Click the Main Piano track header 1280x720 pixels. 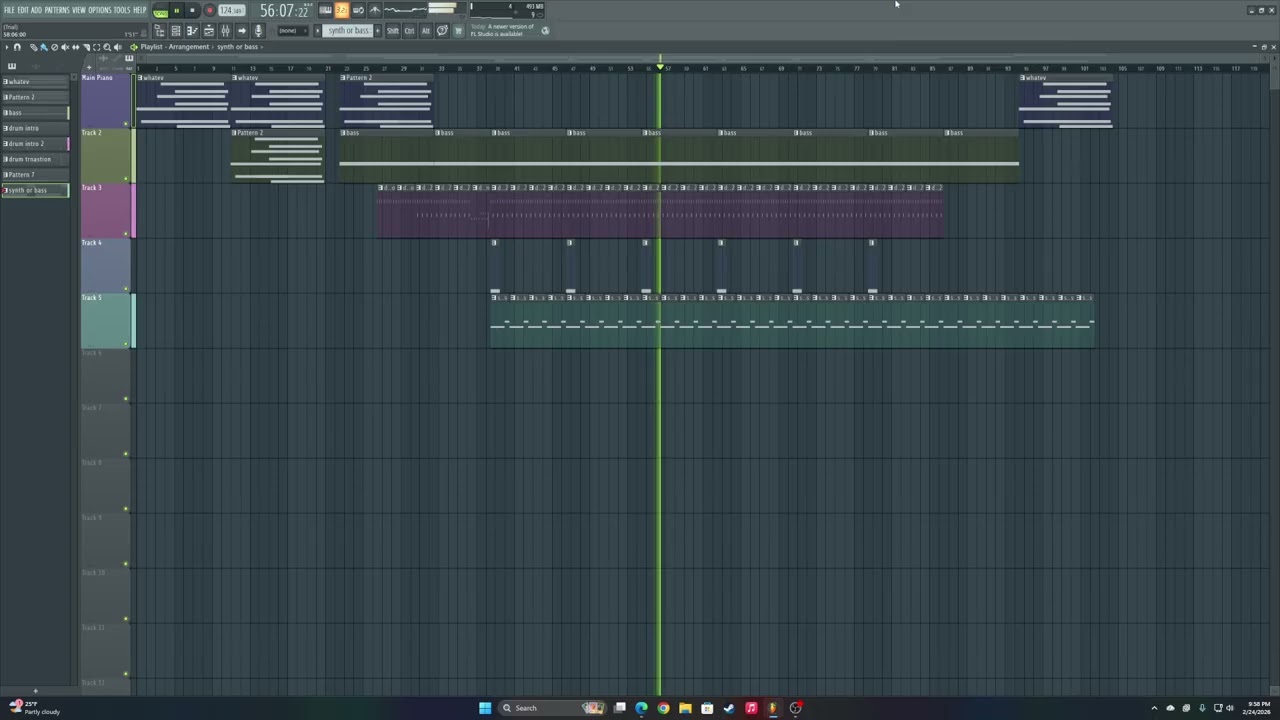105,100
